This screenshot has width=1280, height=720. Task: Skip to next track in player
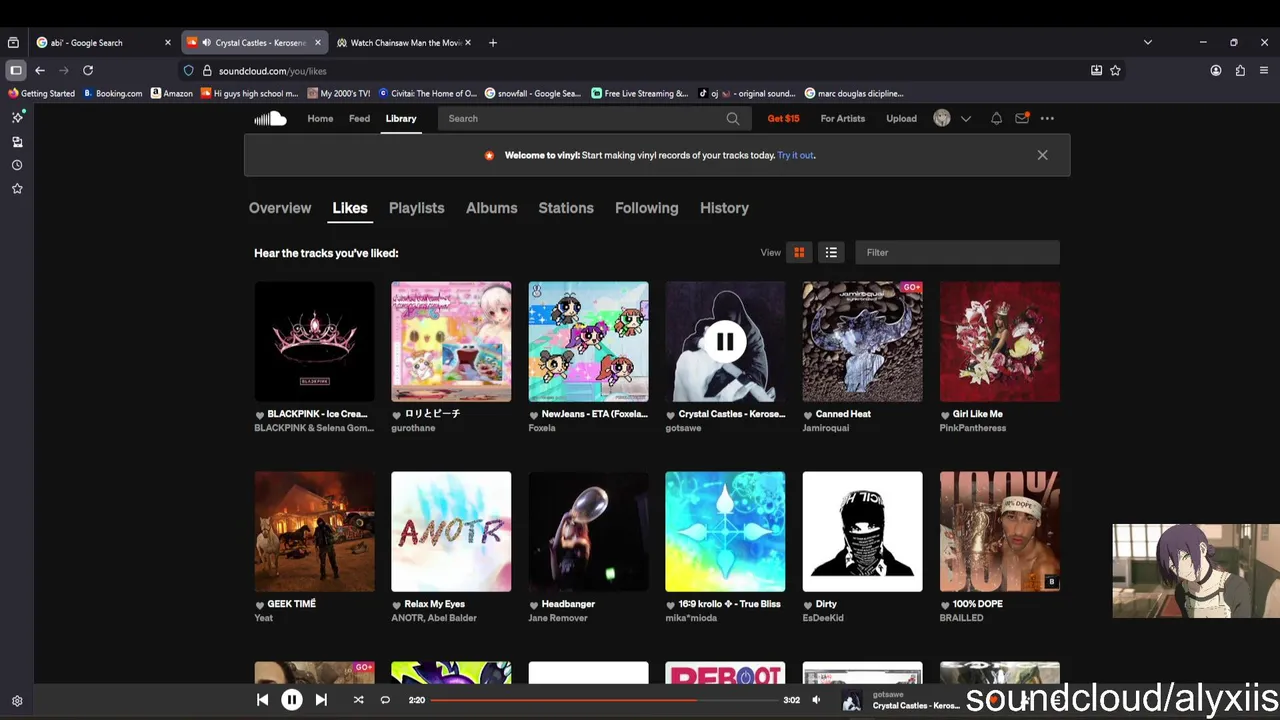point(321,700)
